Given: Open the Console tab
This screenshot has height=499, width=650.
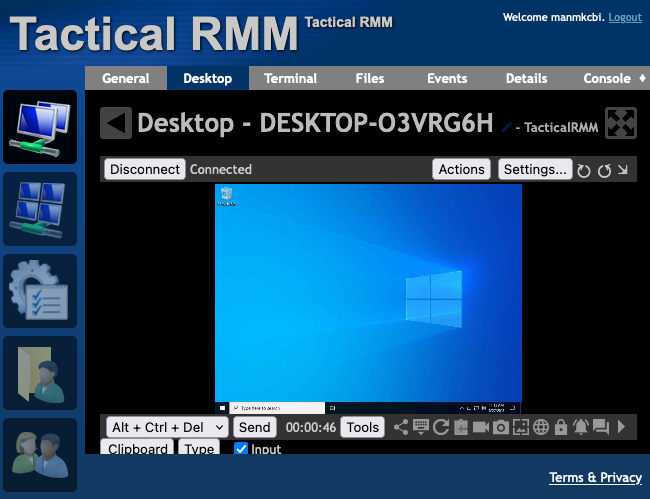Looking at the screenshot, I should pos(607,78).
